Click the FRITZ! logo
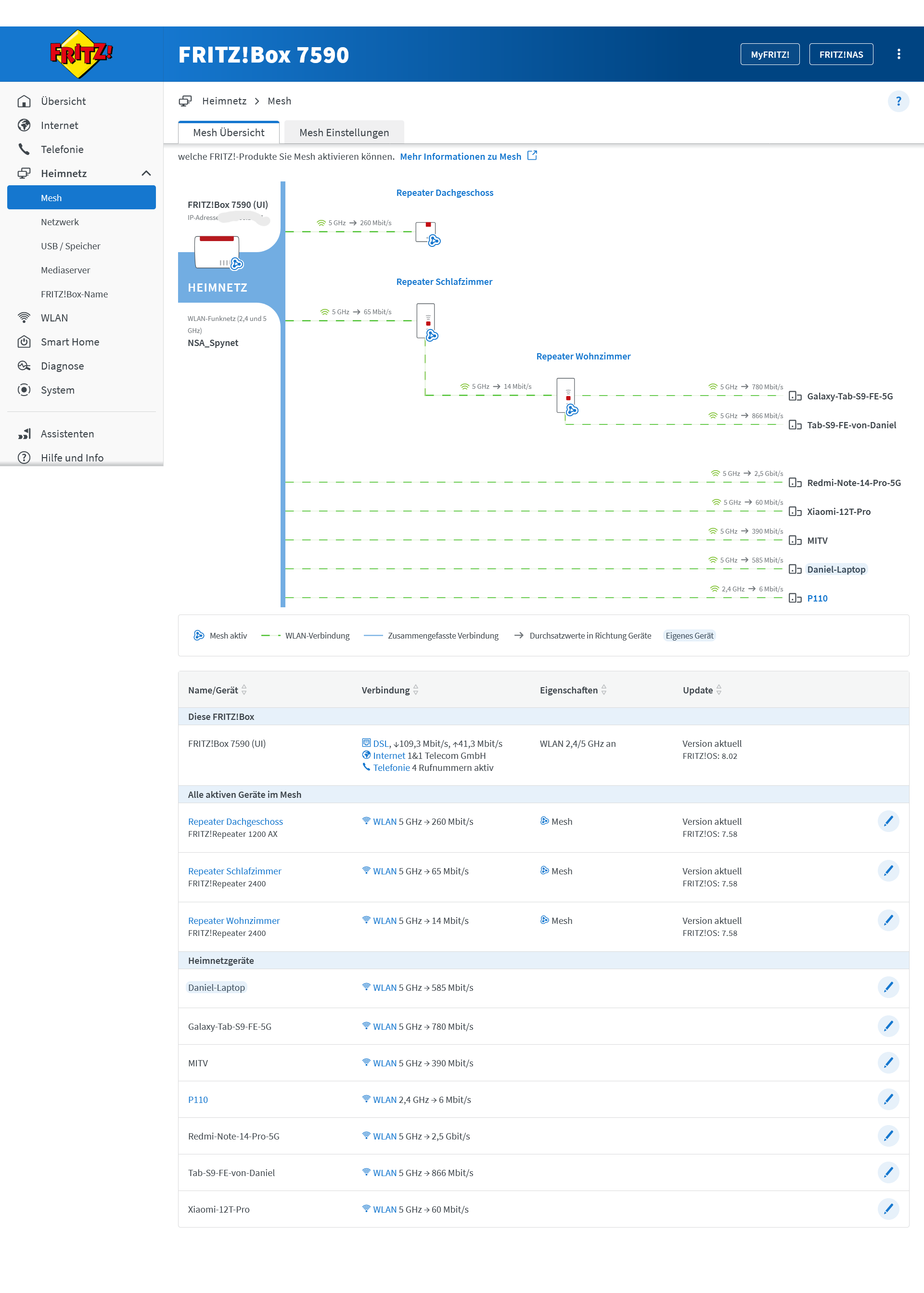The image size is (924, 1293). 81,53
